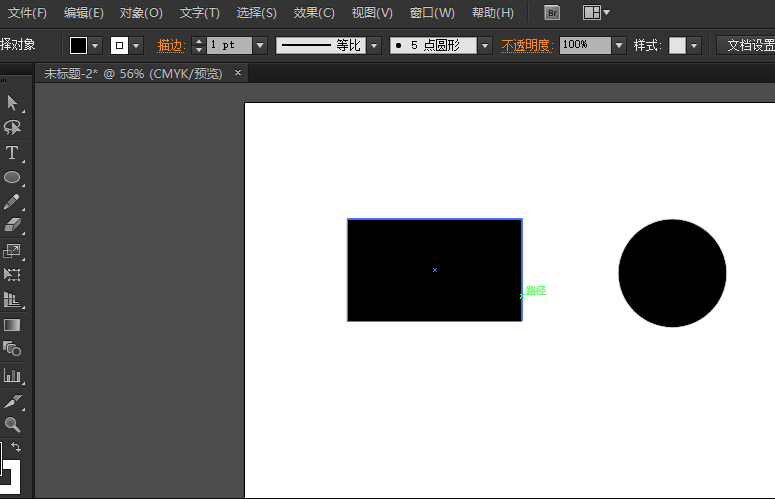The image size is (775, 499).
Task: Open the 5 点圆形 brush dropdown
Action: coord(485,46)
